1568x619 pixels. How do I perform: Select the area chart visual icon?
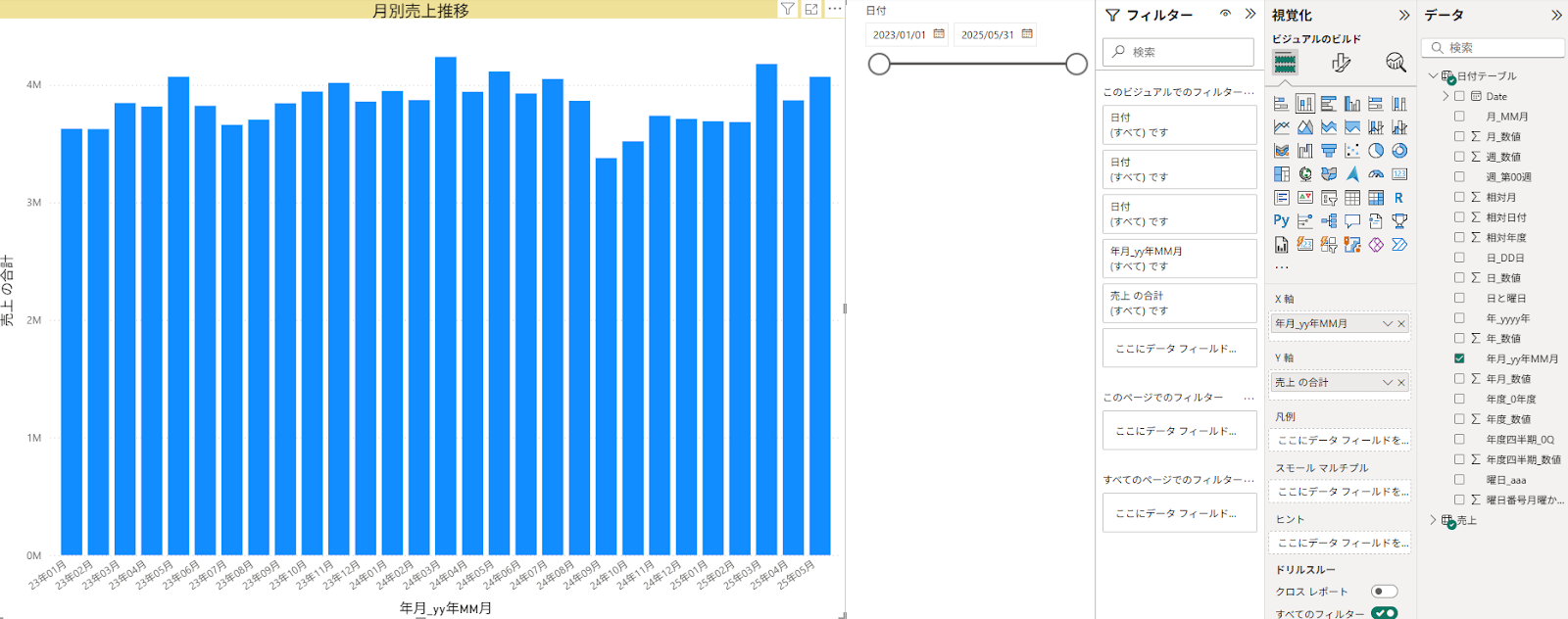[x=1305, y=127]
